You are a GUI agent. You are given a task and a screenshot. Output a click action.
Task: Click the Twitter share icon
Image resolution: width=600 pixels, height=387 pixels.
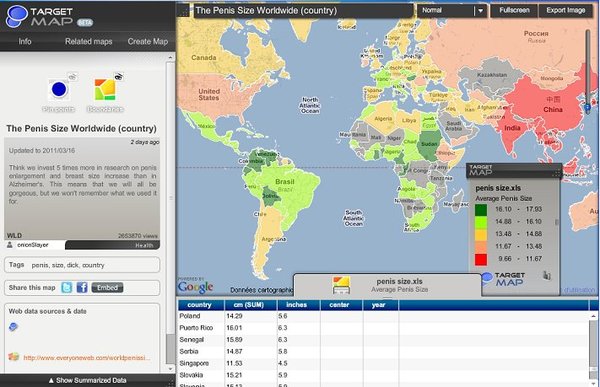pos(67,287)
